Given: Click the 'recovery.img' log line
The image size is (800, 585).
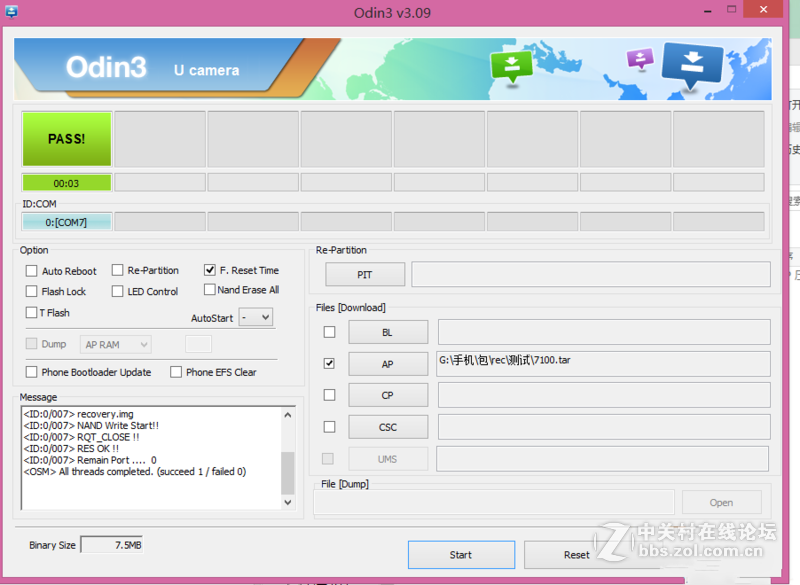Looking at the screenshot, I should click(x=79, y=414).
